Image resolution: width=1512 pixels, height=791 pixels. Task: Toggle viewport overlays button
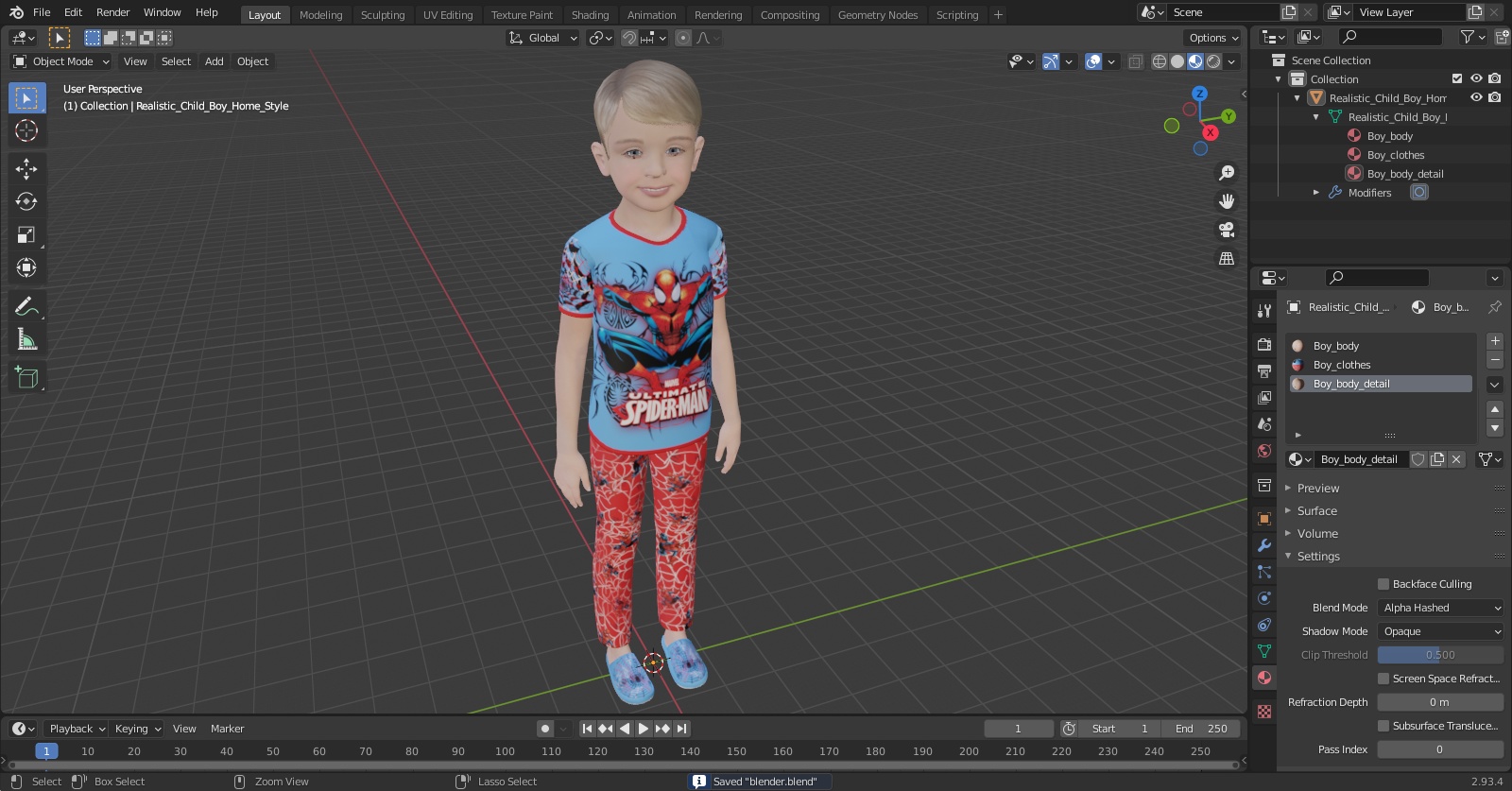(x=1093, y=61)
